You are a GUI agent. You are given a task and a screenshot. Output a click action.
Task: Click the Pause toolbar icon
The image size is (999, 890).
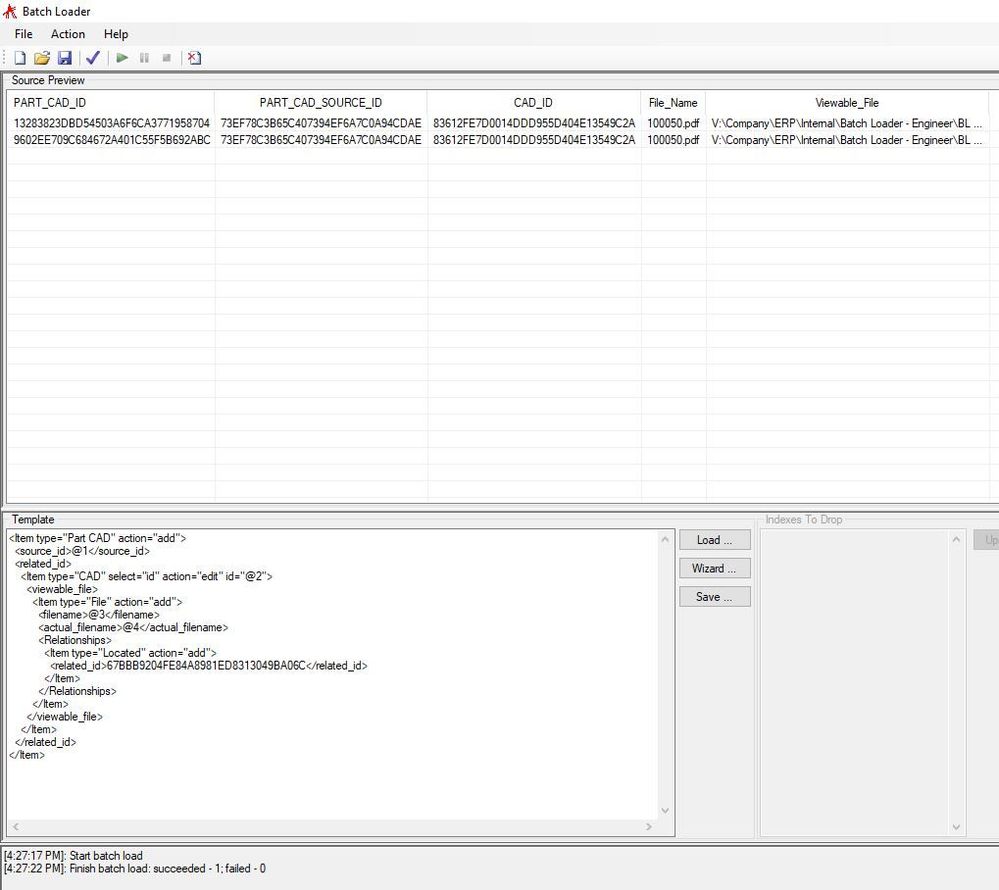[144, 58]
